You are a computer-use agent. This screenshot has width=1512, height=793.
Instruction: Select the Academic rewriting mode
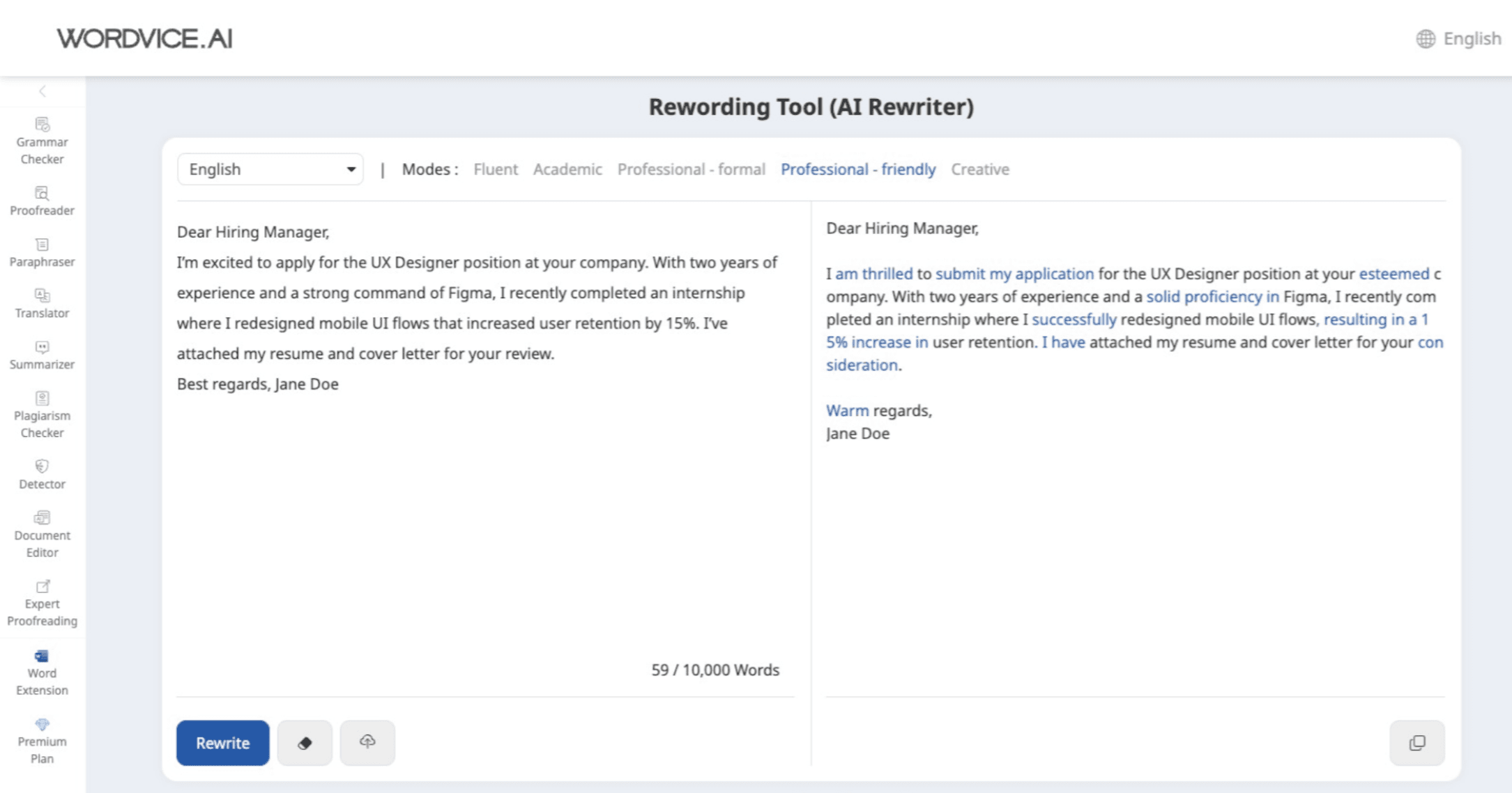pyautogui.click(x=567, y=169)
